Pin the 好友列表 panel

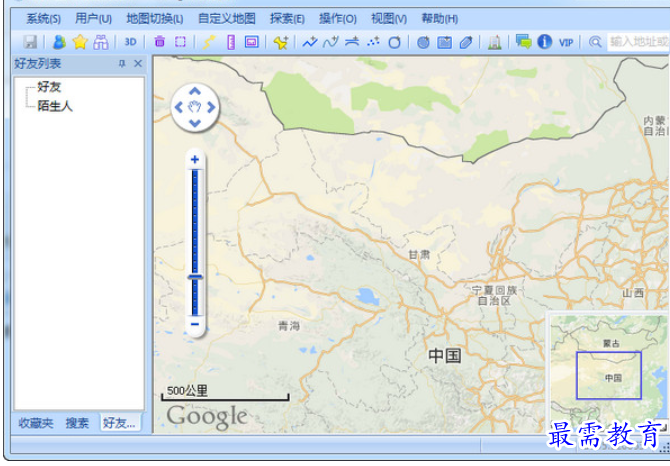click(122, 64)
